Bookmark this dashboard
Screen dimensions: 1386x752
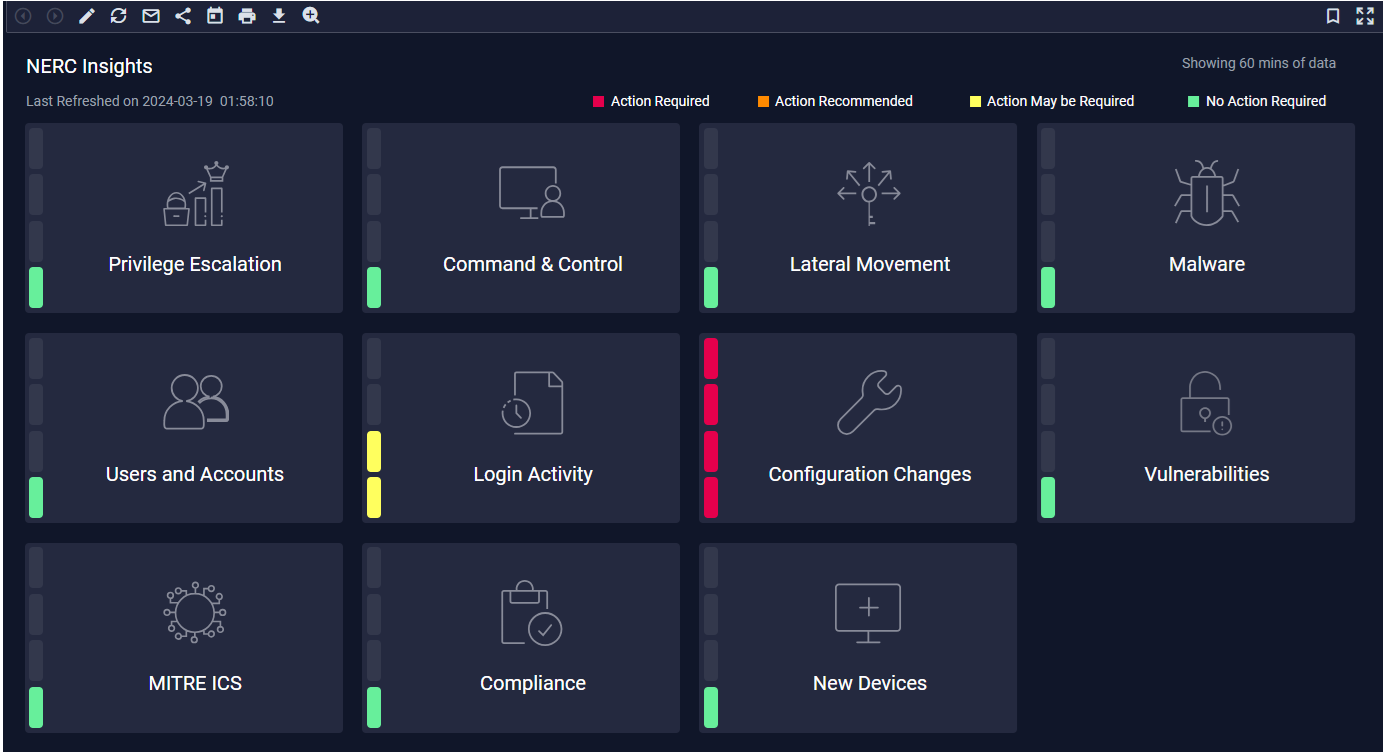[1335, 16]
